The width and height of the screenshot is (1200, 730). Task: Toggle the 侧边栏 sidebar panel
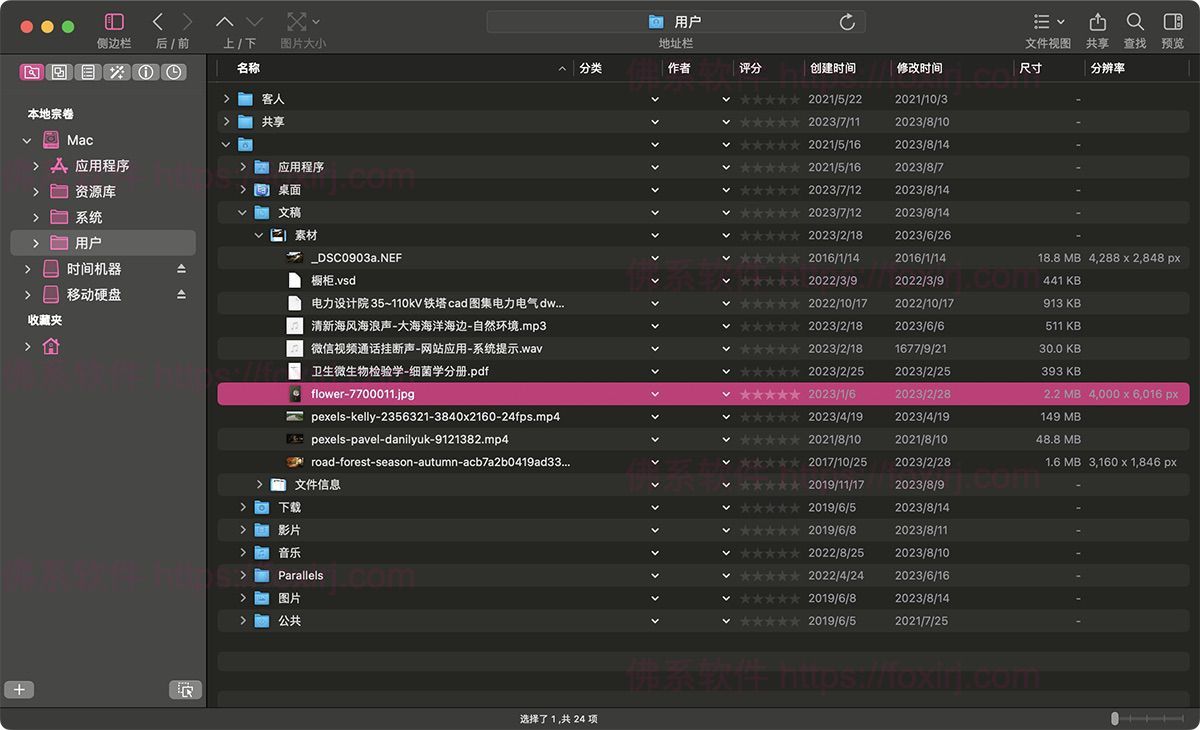pyautogui.click(x=114, y=20)
